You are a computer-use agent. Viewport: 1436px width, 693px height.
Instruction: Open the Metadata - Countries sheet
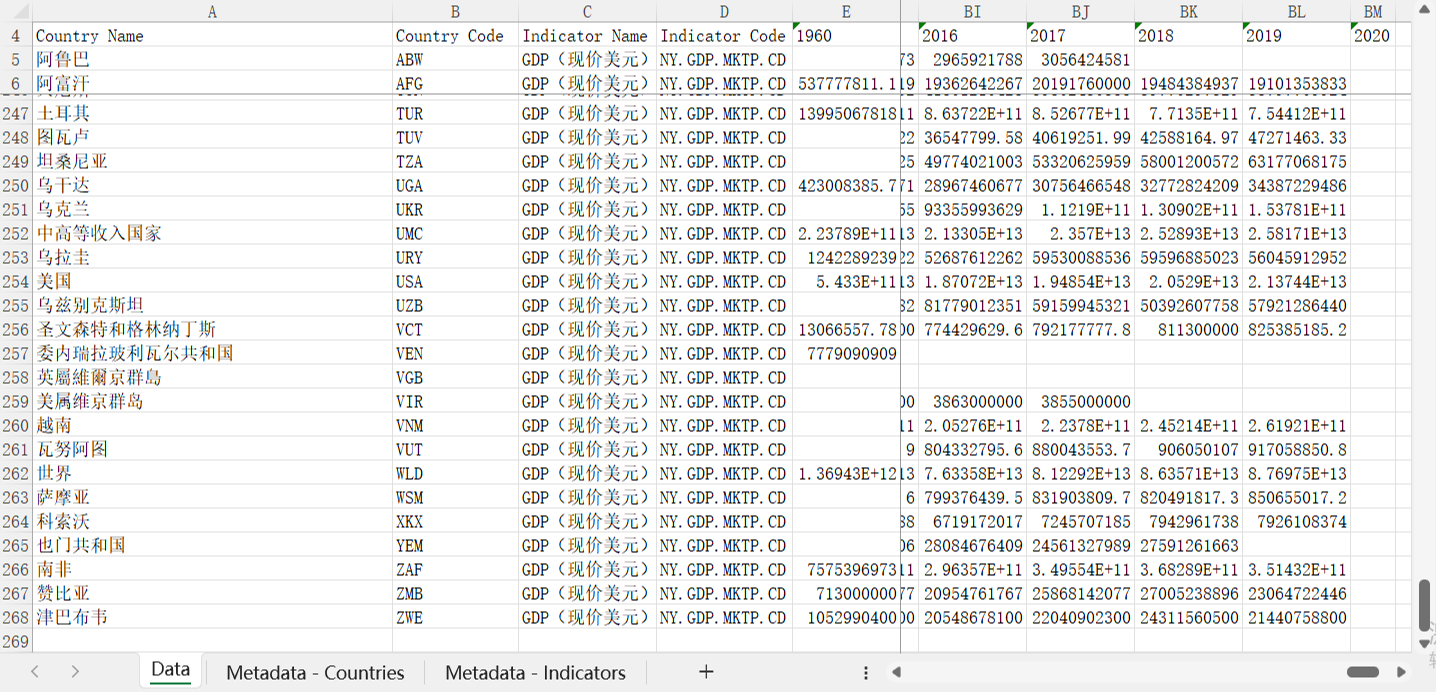pos(315,673)
